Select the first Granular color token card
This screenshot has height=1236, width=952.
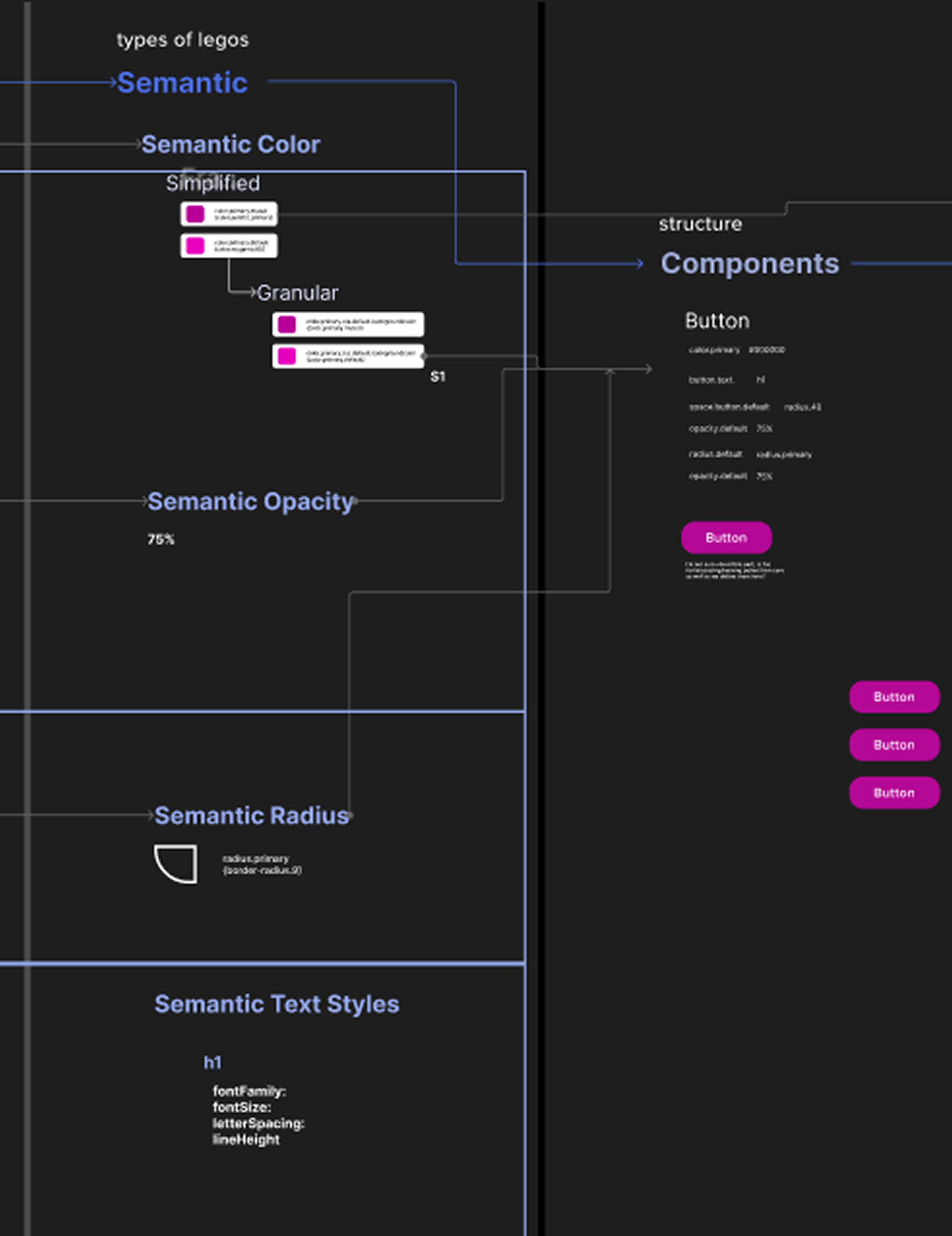pyautogui.click(x=347, y=325)
